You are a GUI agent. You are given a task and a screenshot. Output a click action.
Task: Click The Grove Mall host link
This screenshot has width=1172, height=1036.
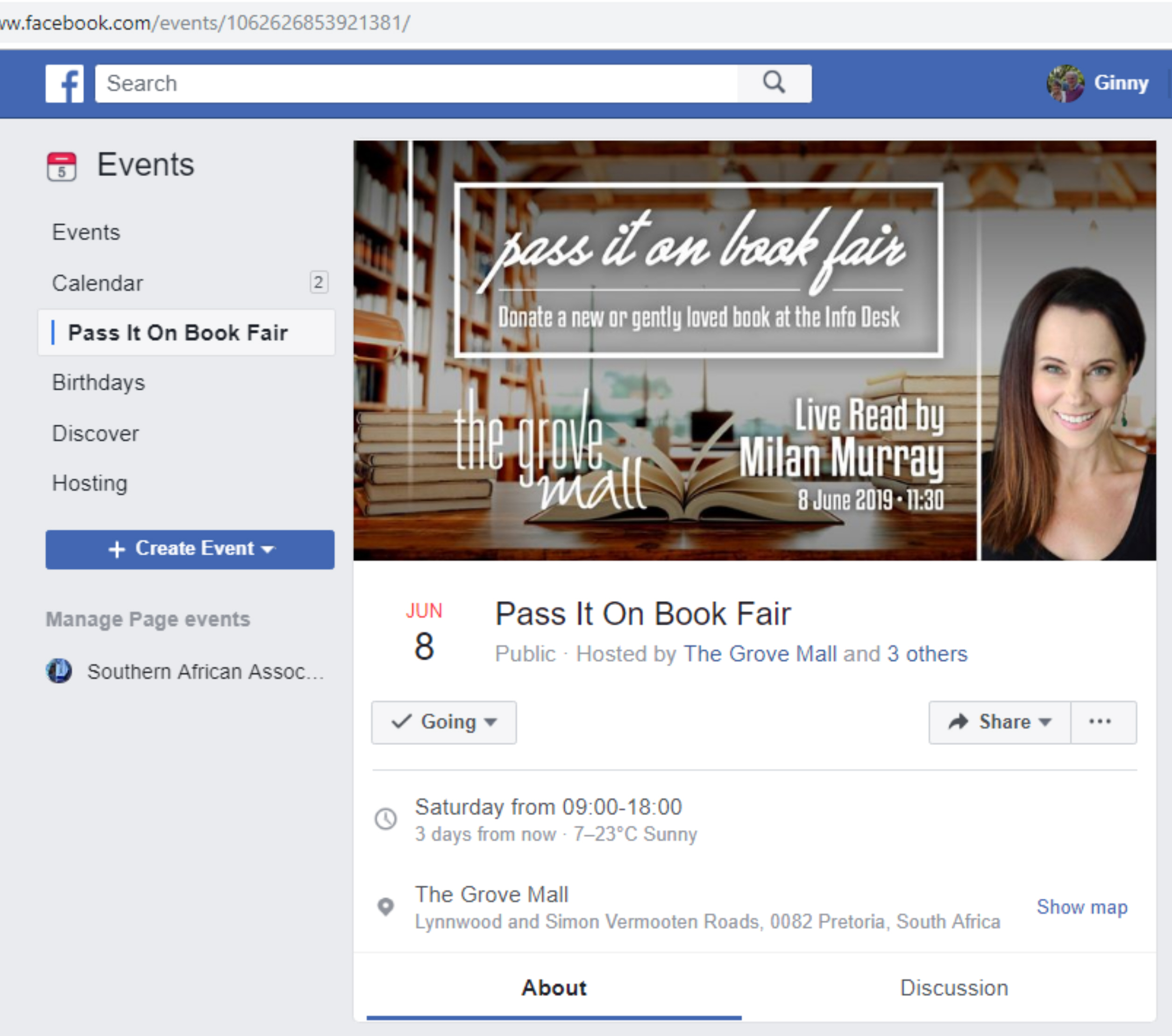point(760,653)
